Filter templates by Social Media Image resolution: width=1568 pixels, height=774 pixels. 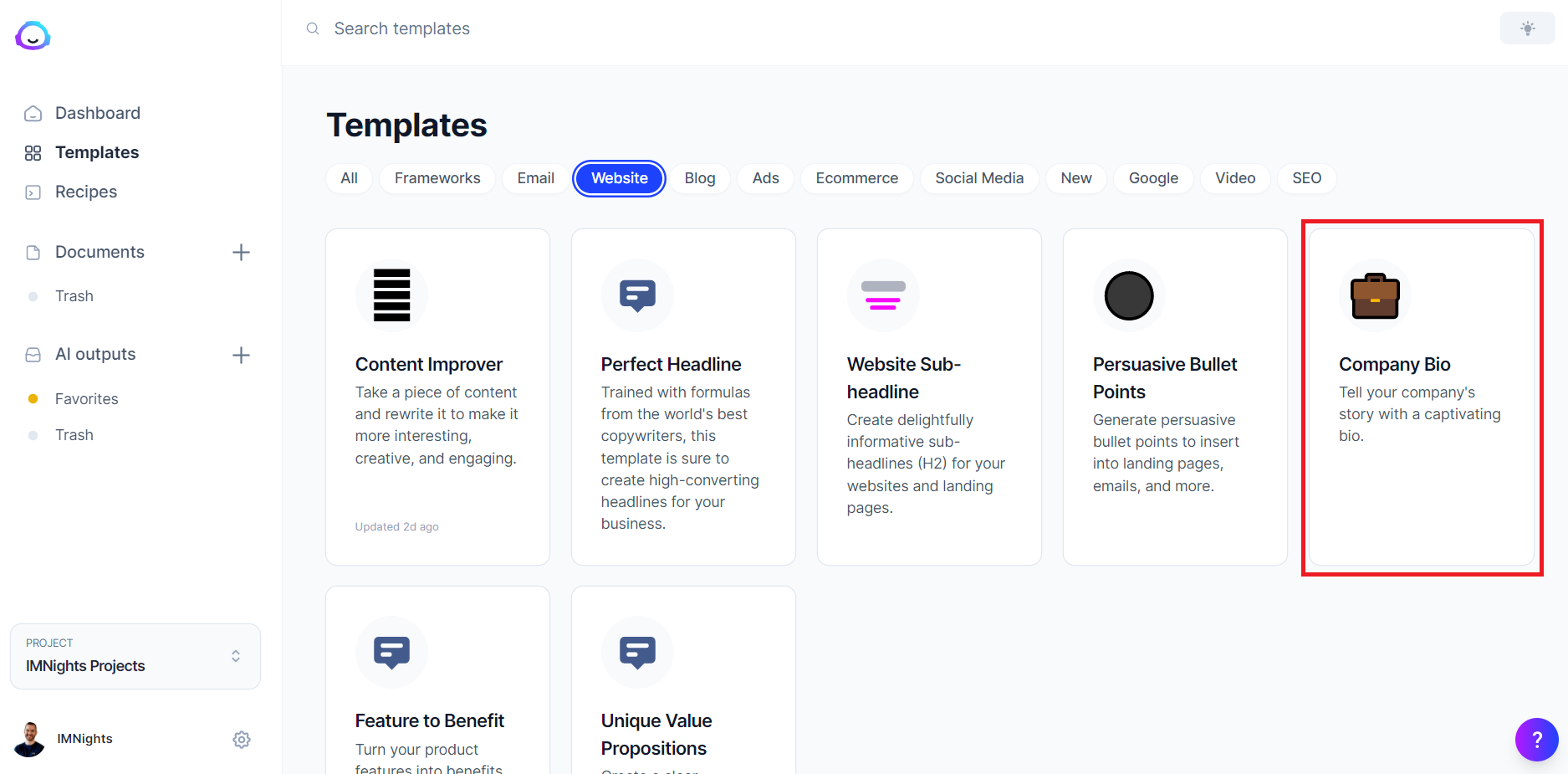click(x=979, y=178)
